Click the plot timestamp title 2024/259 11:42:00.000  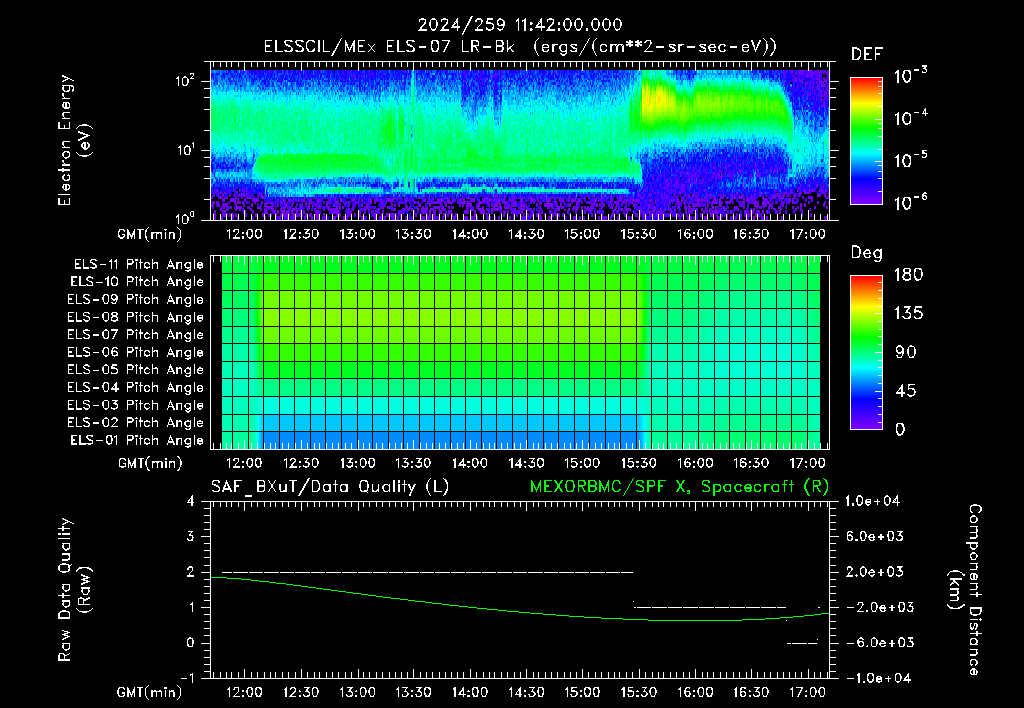pos(520,25)
